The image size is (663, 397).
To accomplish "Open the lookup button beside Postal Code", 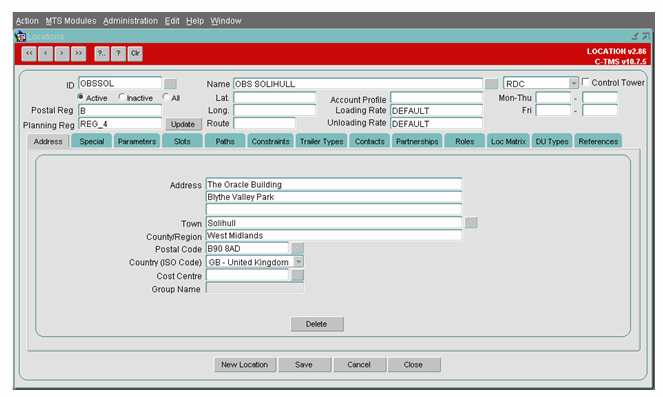I will [298, 248].
